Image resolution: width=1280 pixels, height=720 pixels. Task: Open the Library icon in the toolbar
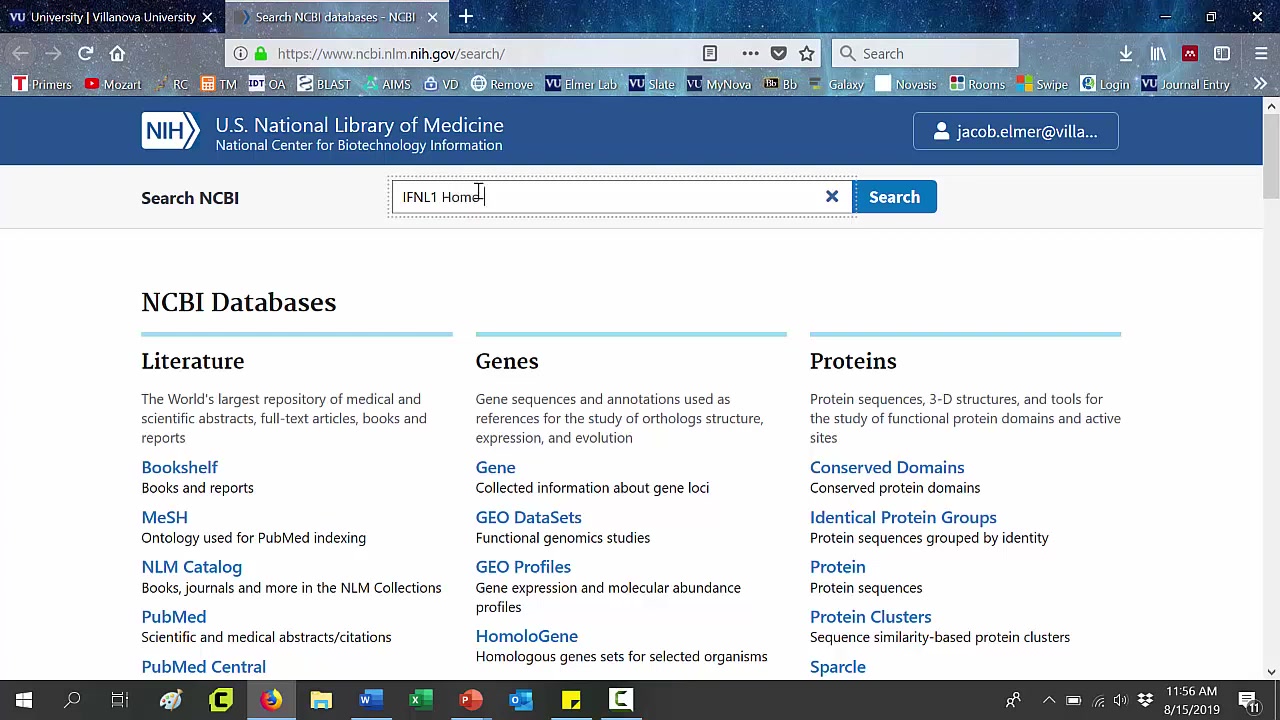click(x=1158, y=54)
